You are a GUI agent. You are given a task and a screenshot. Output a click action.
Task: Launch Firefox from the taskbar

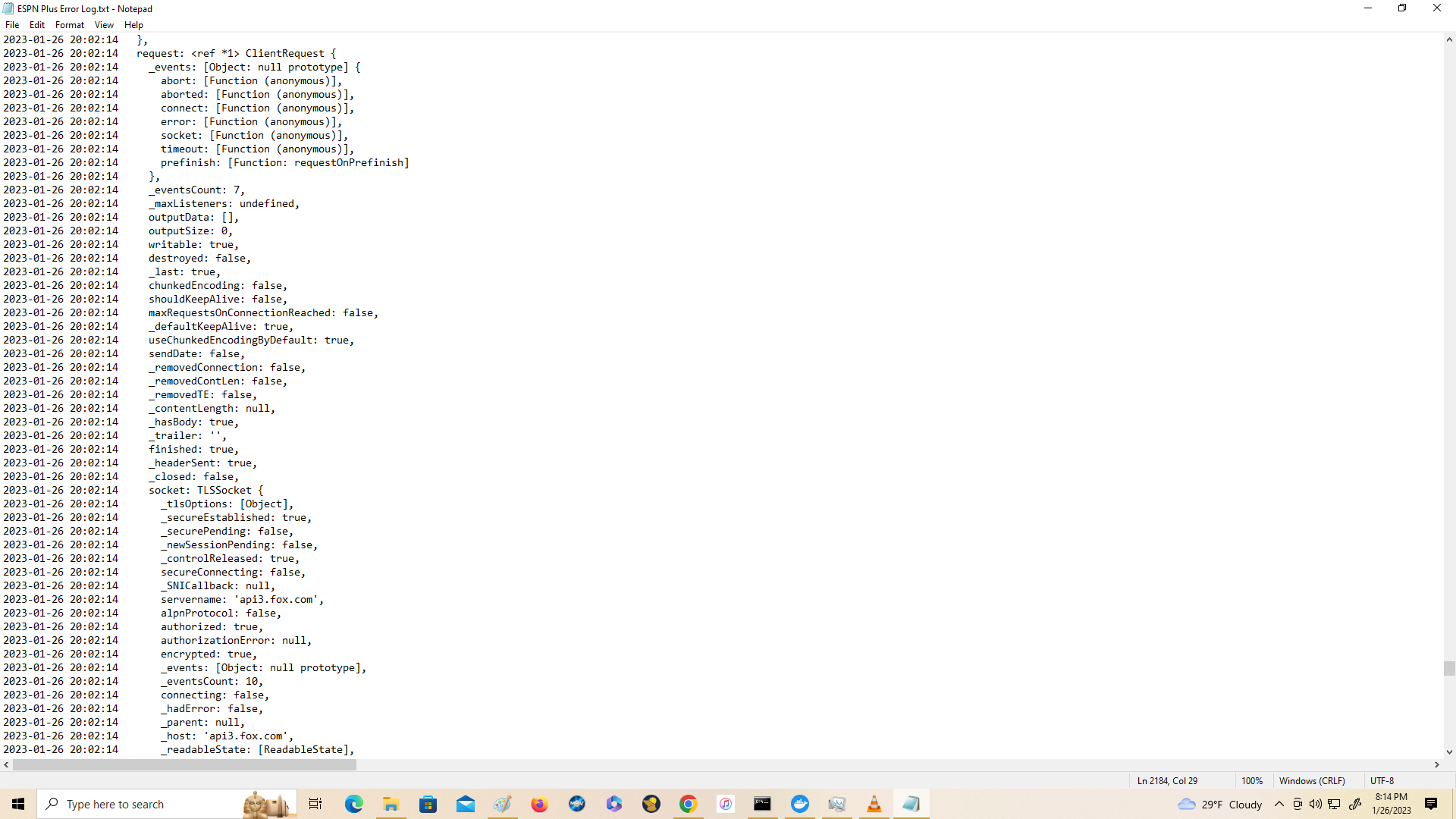(x=539, y=804)
